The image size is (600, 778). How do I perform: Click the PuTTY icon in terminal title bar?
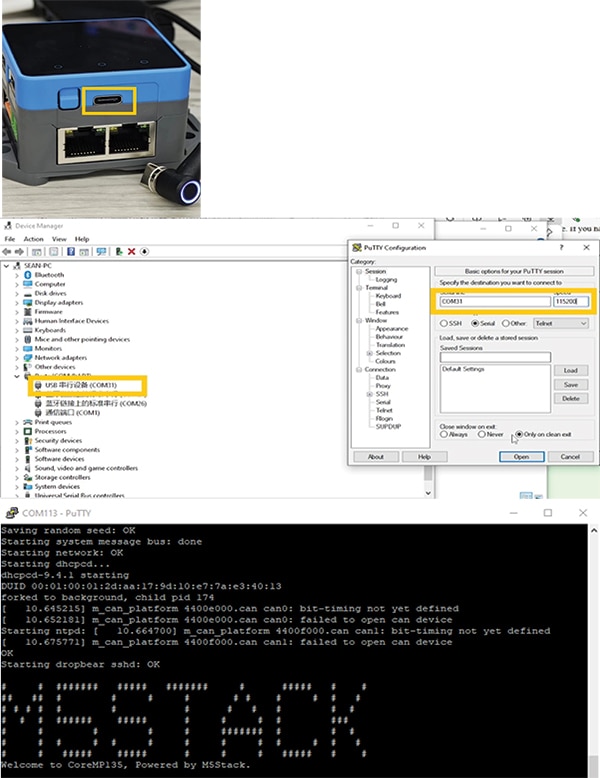[11, 512]
